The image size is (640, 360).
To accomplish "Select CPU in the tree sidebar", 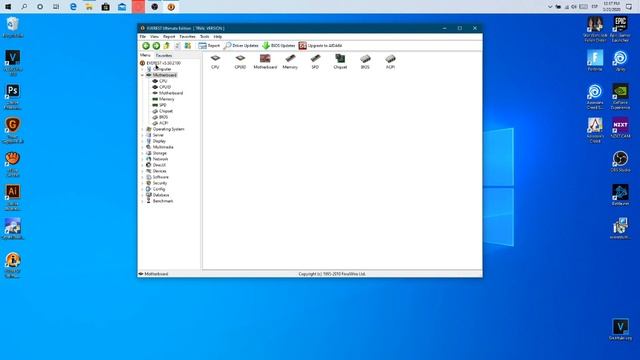I will pos(163,81).
